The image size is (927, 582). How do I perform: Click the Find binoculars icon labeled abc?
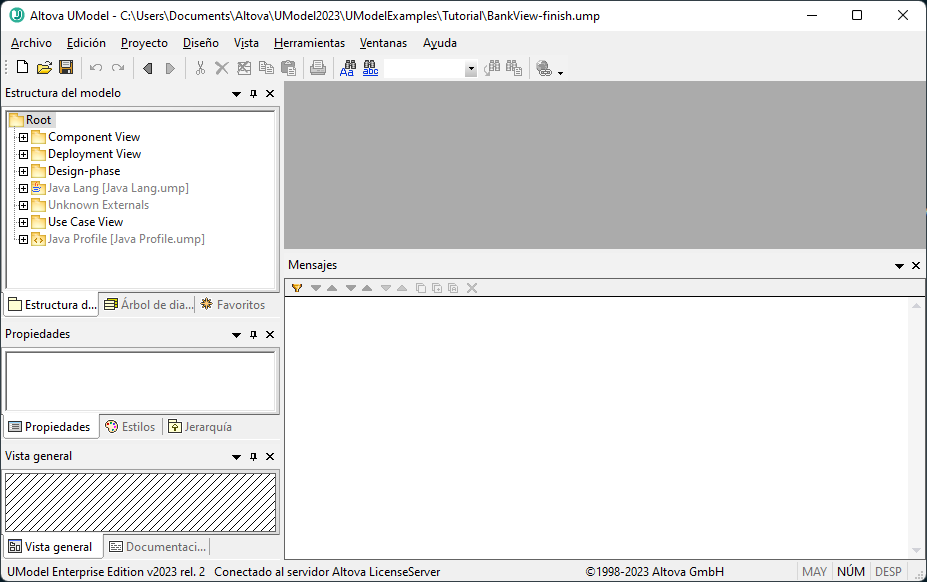370,68
